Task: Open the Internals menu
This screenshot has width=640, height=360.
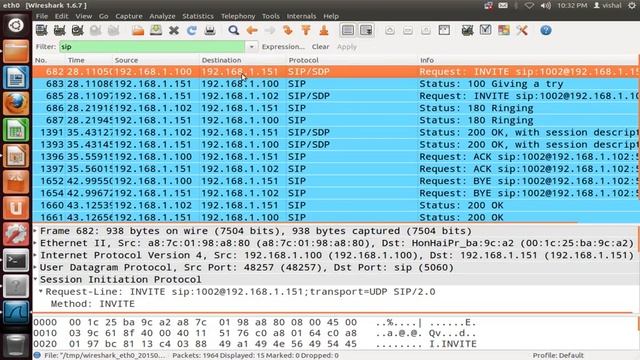Action: pyautogui.click(x=301, y=16)
